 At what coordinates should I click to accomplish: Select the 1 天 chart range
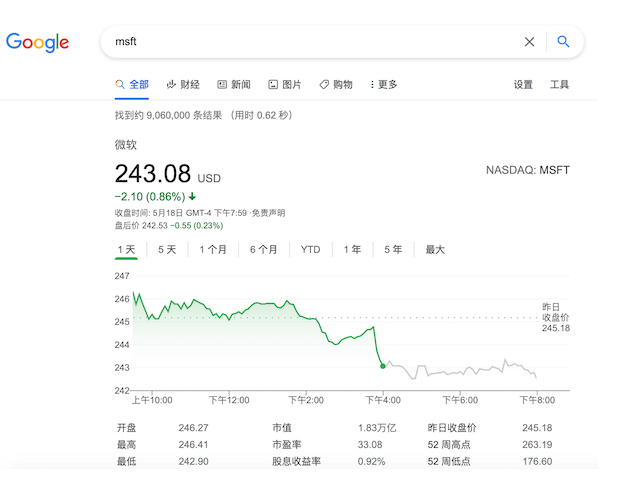point(126,250)
